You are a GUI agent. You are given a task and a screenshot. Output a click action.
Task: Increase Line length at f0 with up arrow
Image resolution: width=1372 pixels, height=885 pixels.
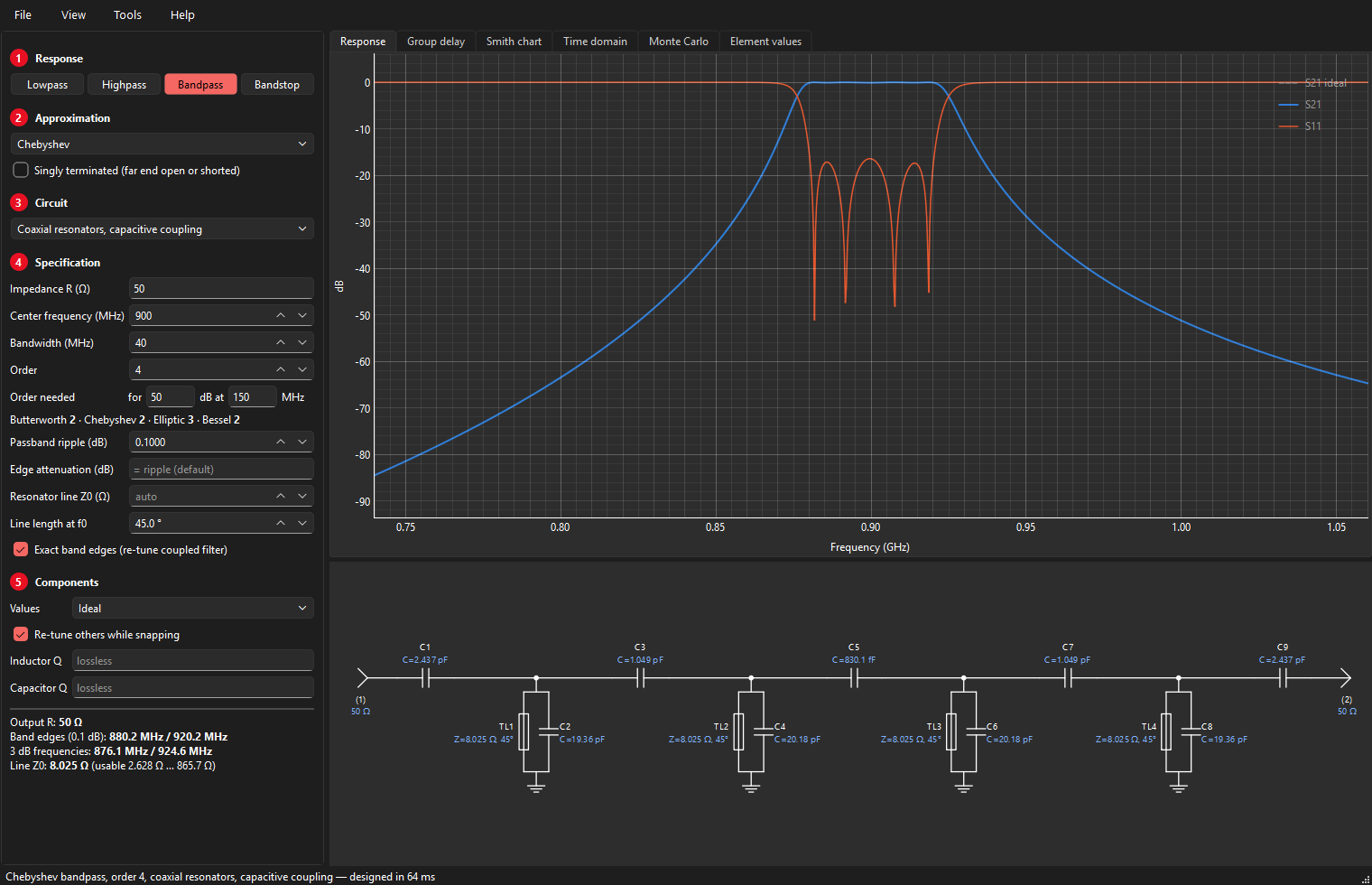click(x=281, y=523)
